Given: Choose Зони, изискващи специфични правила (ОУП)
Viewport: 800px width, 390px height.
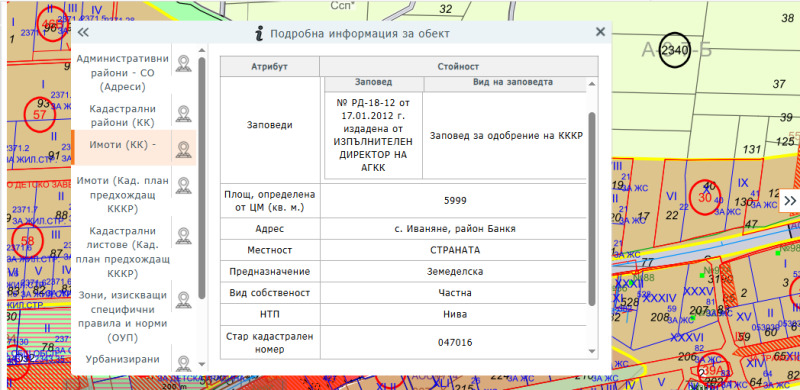Looking at the screenshot, I should click(x=122, y=316).
